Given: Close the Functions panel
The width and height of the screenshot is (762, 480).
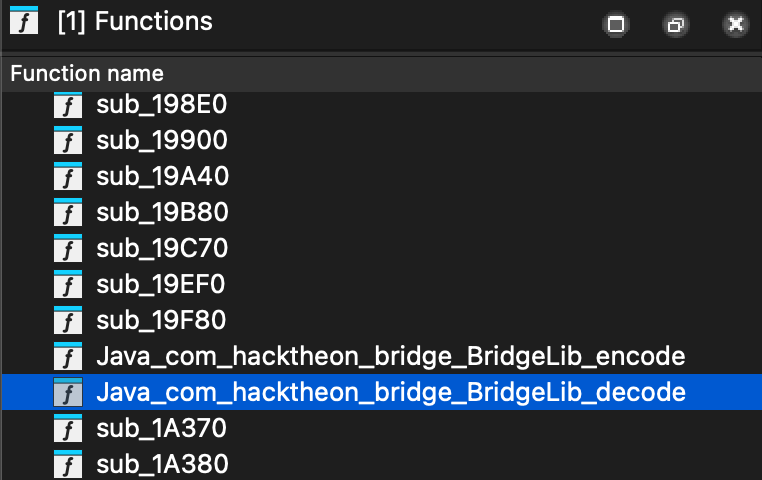Looking at the screenshot, I should coord(736,24).
